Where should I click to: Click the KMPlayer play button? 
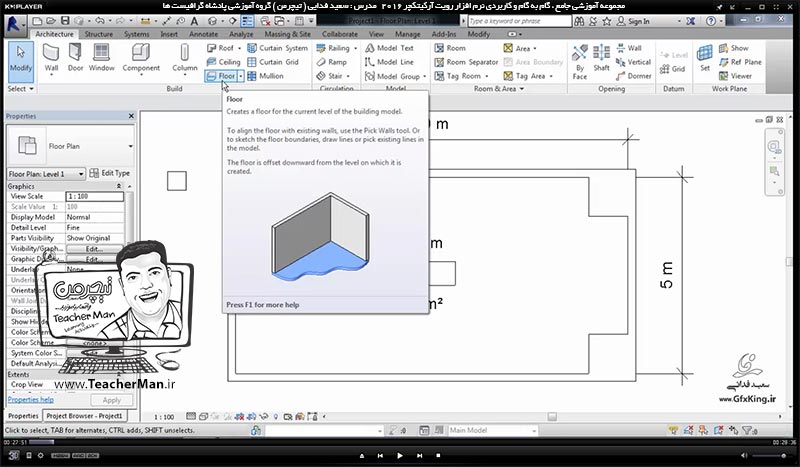[x=399, y=455]
